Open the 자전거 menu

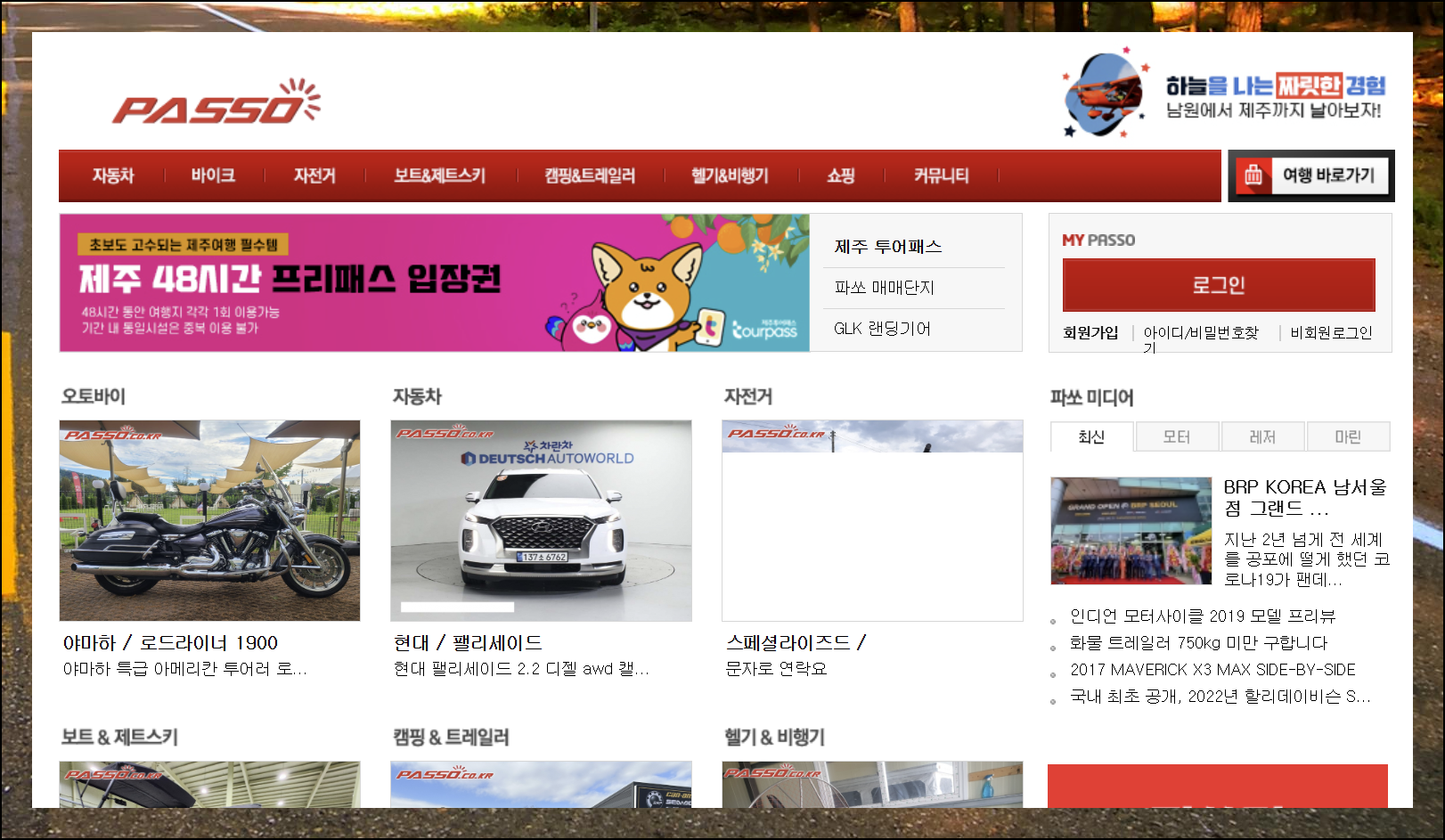pyautogui.click(x=314, y=175)
